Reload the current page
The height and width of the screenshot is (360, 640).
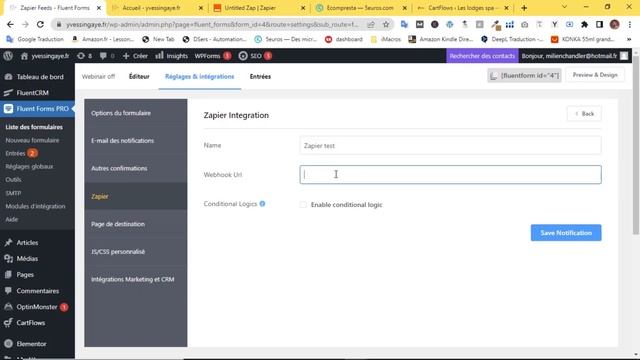pos(40,24)
